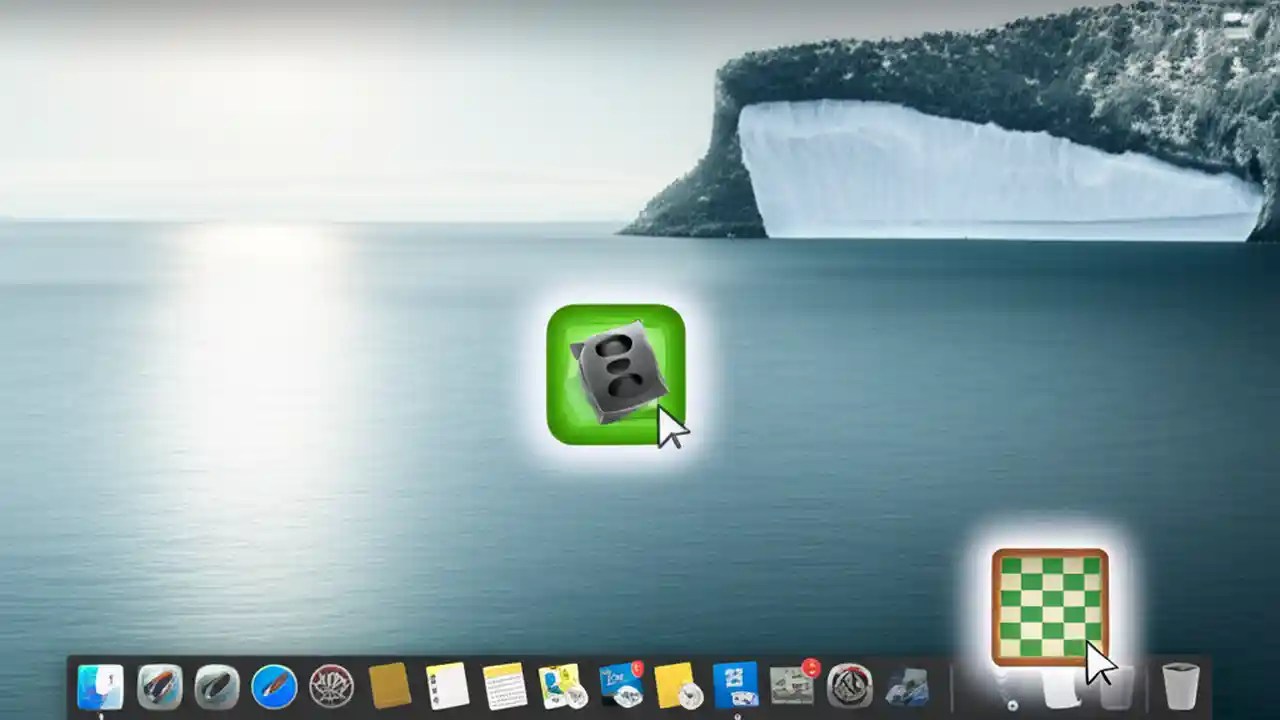Viewport: 1280px width, 720px height.
Task: Open the Downloads stack beside the Trash
Action: coord(1062,690)
